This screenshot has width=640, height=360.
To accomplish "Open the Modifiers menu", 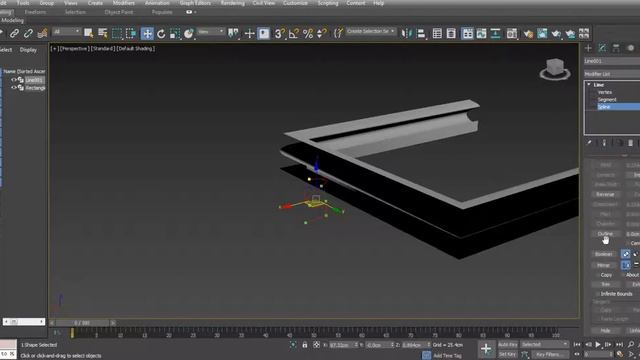I will pos(124,3).
